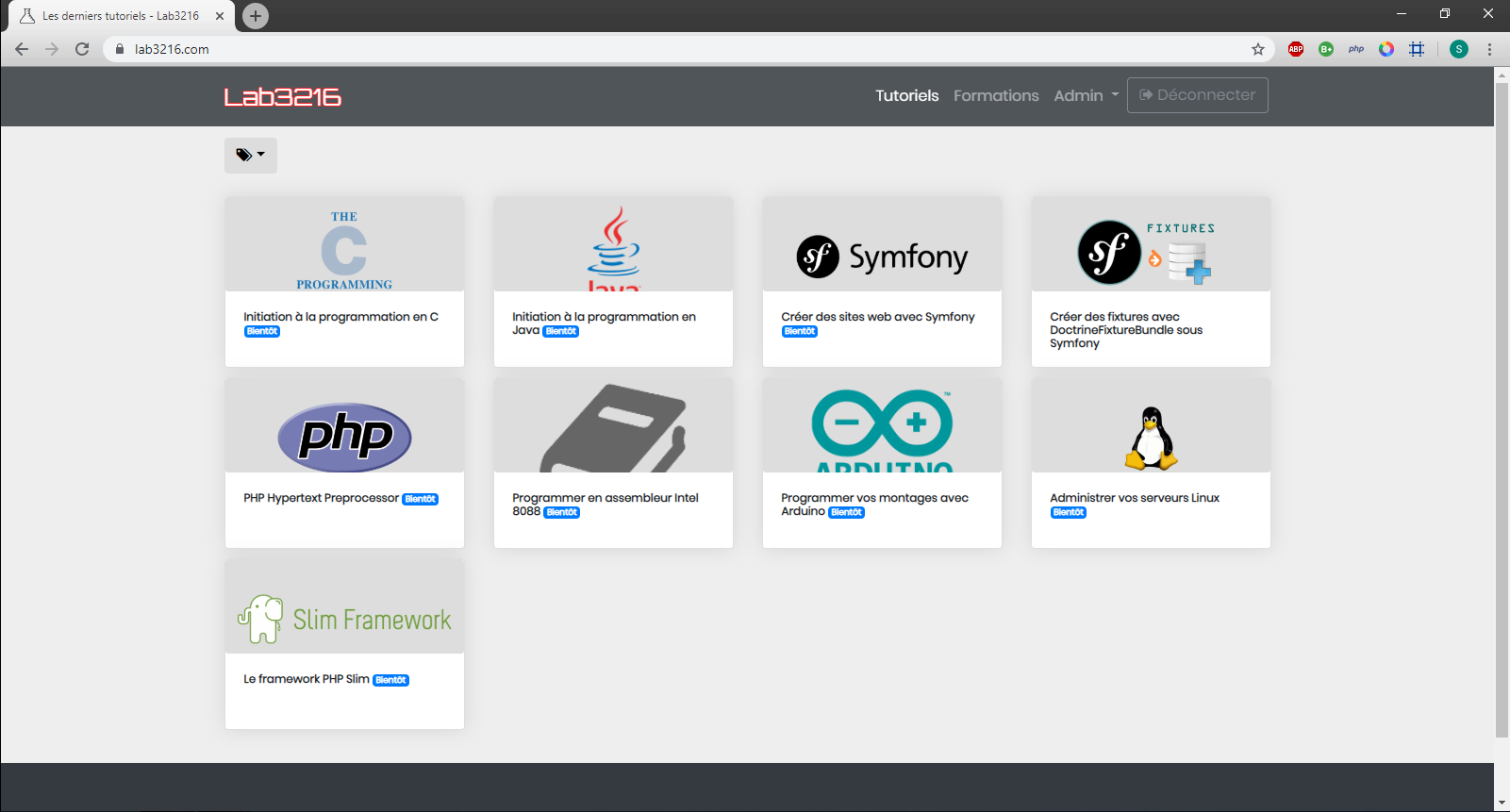
Task: Open the Administrer vos serveurs Linux tutorial
Action: (1134, 498)
